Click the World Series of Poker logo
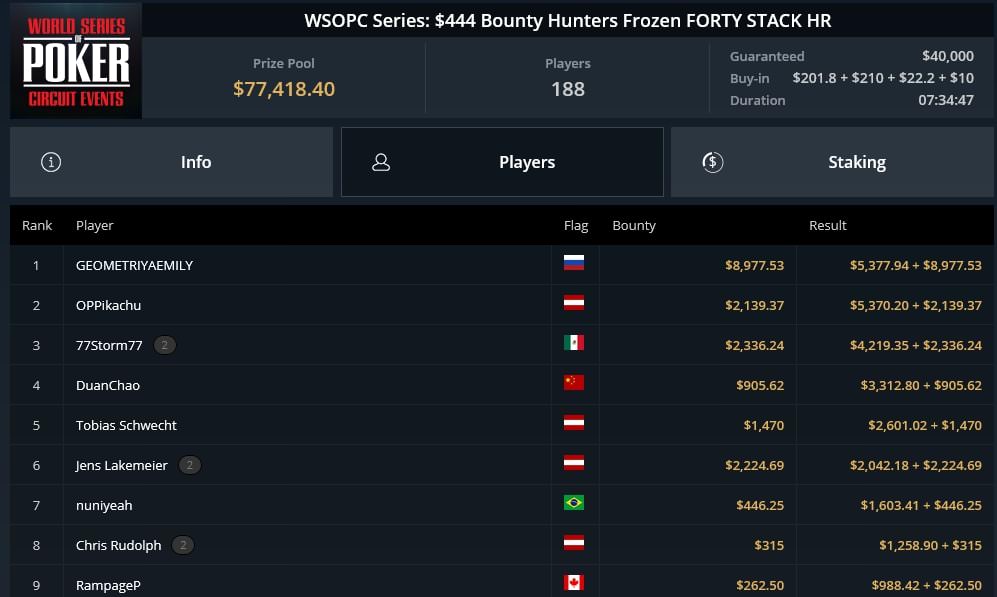Screen dimensions: 997x597 point(76,61)
